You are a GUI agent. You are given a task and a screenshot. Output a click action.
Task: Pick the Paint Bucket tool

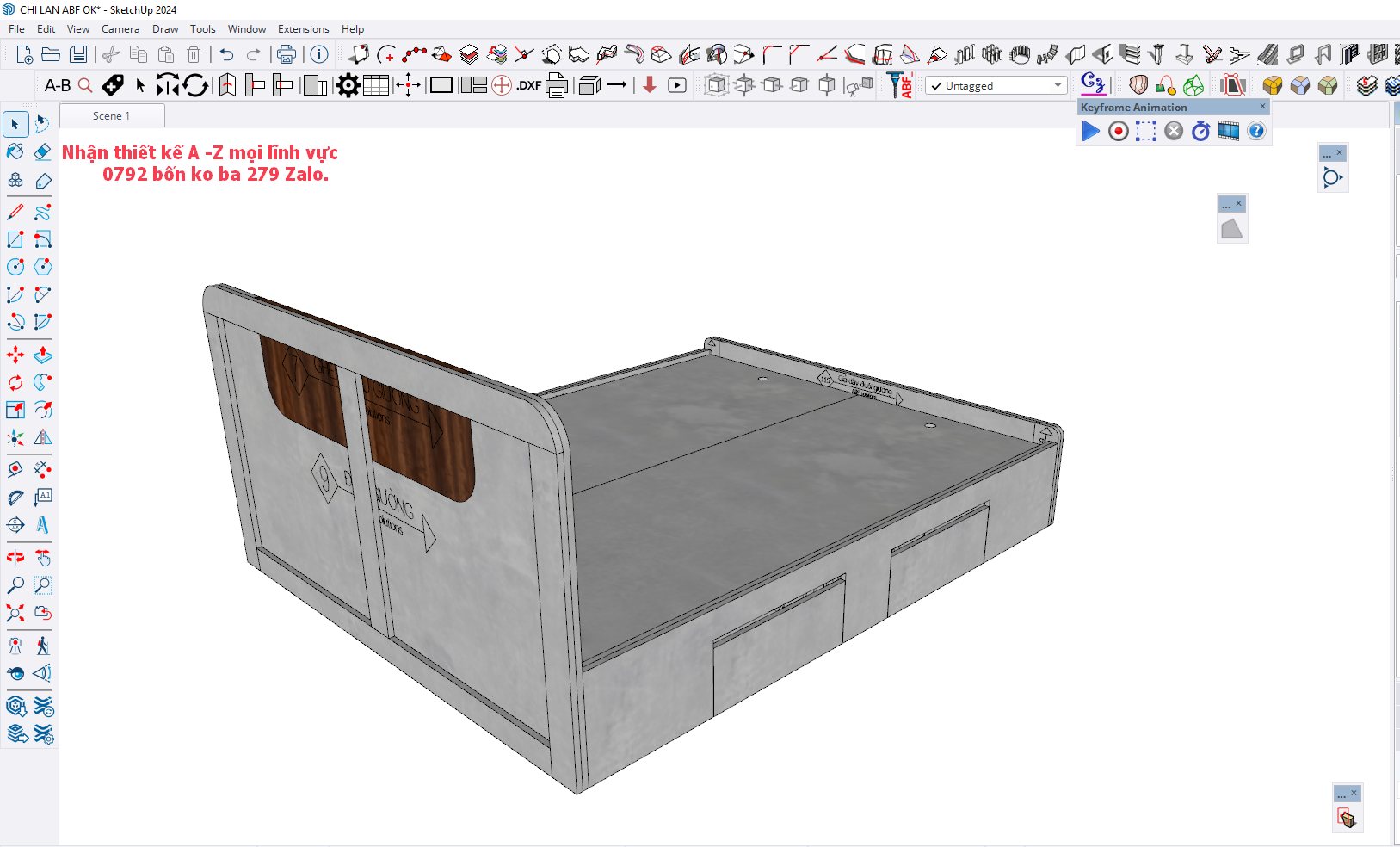pos(15,152)
